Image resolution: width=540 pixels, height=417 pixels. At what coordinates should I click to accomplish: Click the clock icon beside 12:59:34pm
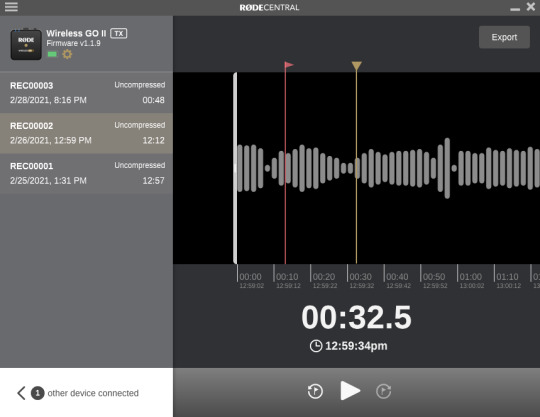pos(316,346)
